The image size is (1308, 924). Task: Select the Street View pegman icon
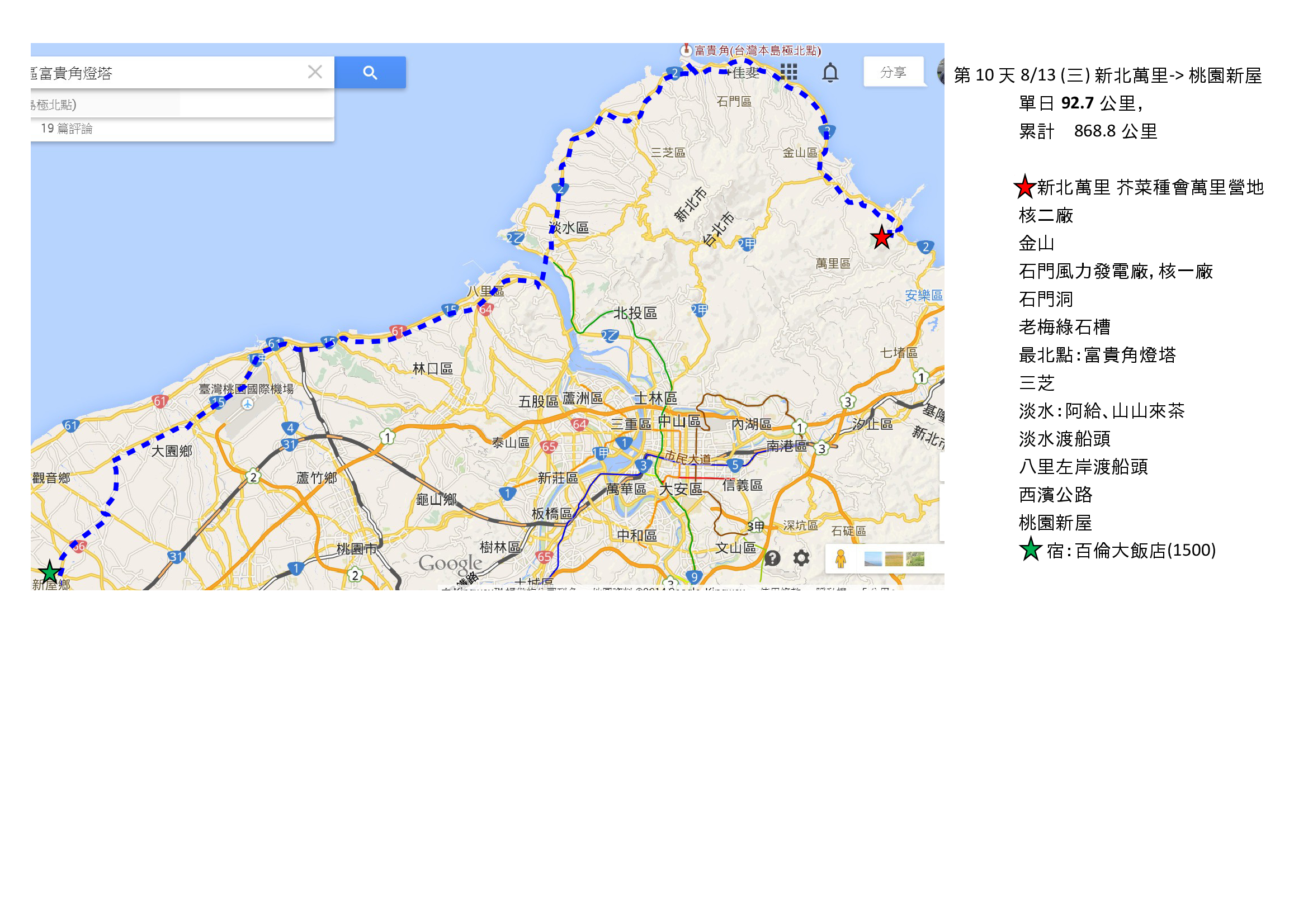(x=840, y=559)
